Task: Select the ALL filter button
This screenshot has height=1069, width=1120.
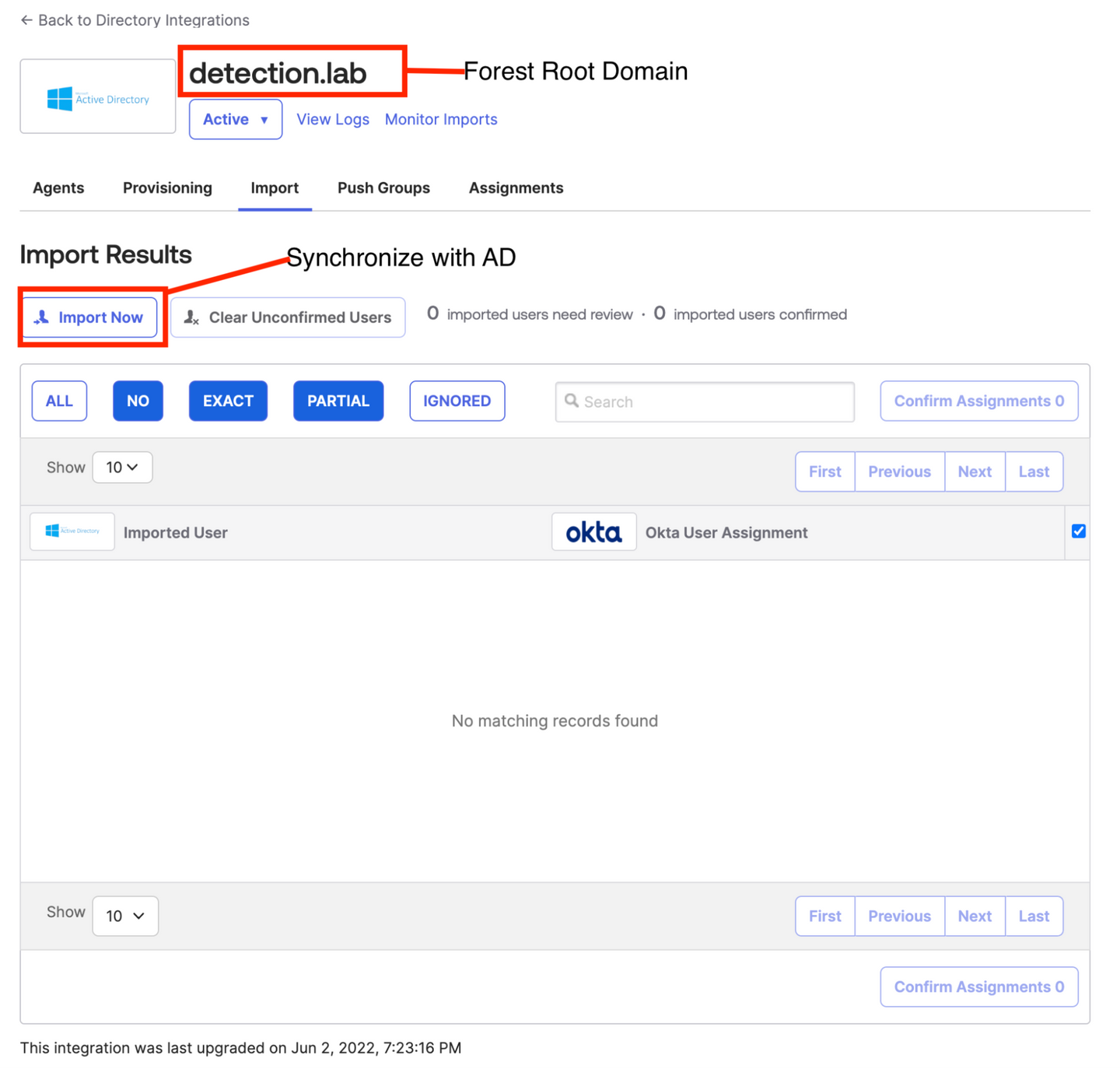Action: pyautogui.click(x=59, y=401)
